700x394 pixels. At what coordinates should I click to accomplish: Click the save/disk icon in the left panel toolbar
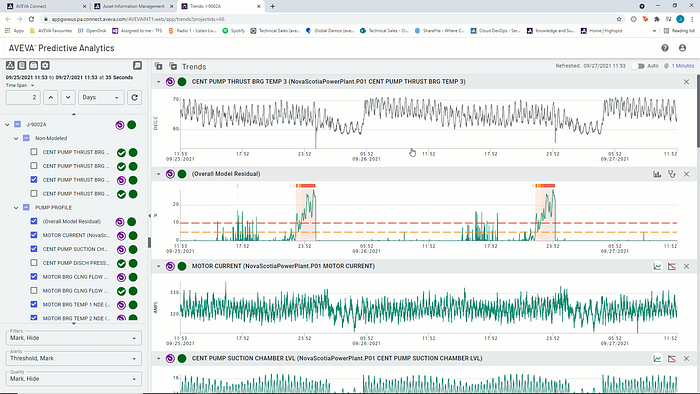(x=33, y=66)
